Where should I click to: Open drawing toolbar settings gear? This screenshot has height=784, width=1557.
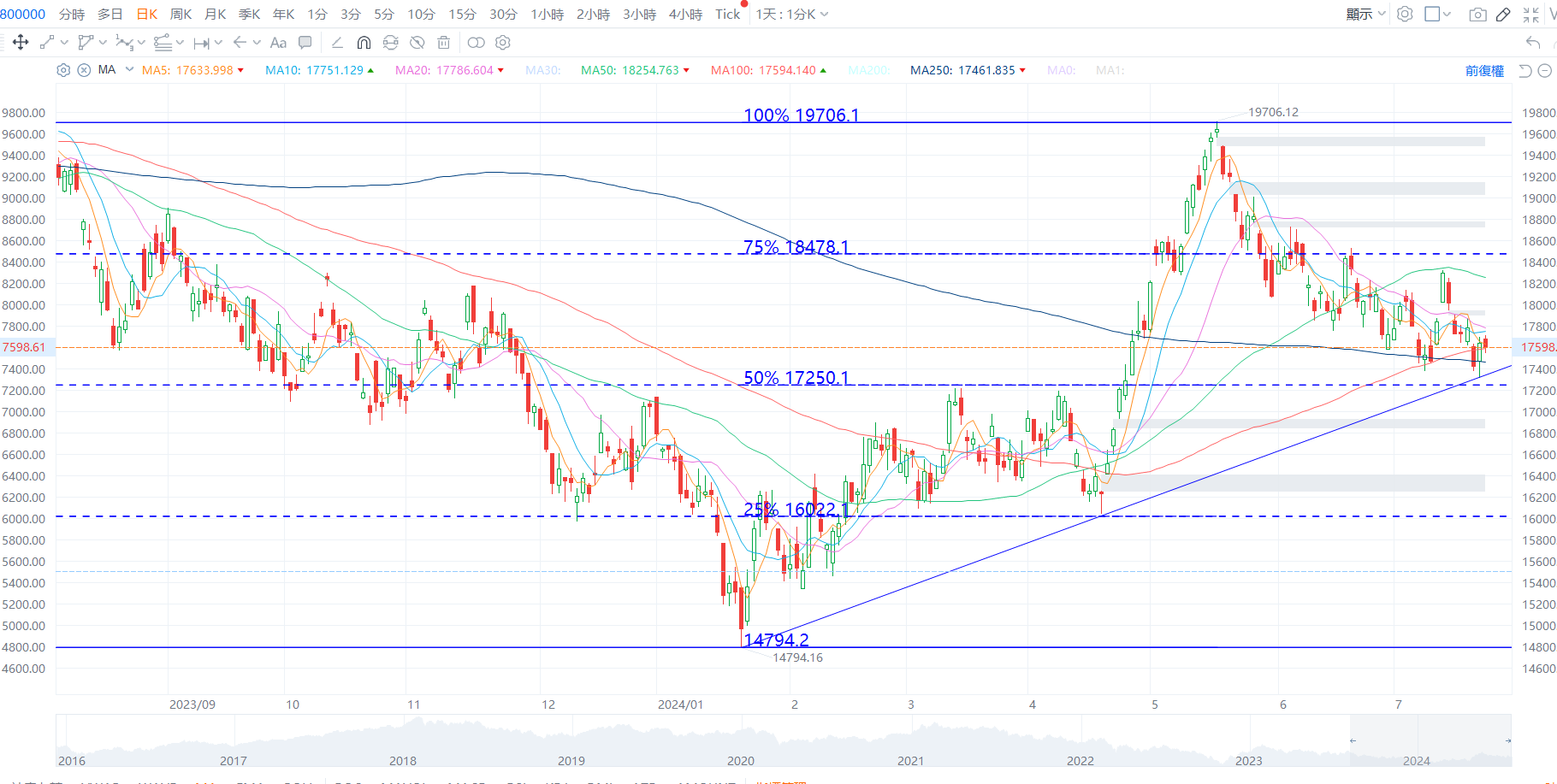click(503, 42)
